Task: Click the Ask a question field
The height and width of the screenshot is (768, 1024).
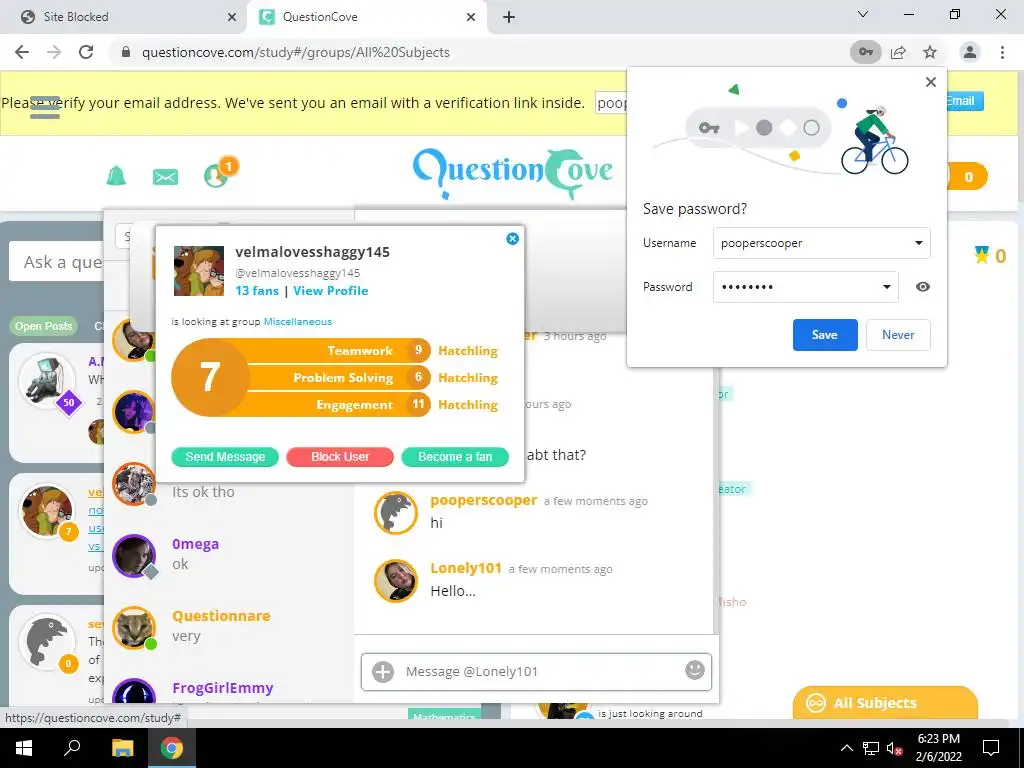Action: (x=57, y=262)
